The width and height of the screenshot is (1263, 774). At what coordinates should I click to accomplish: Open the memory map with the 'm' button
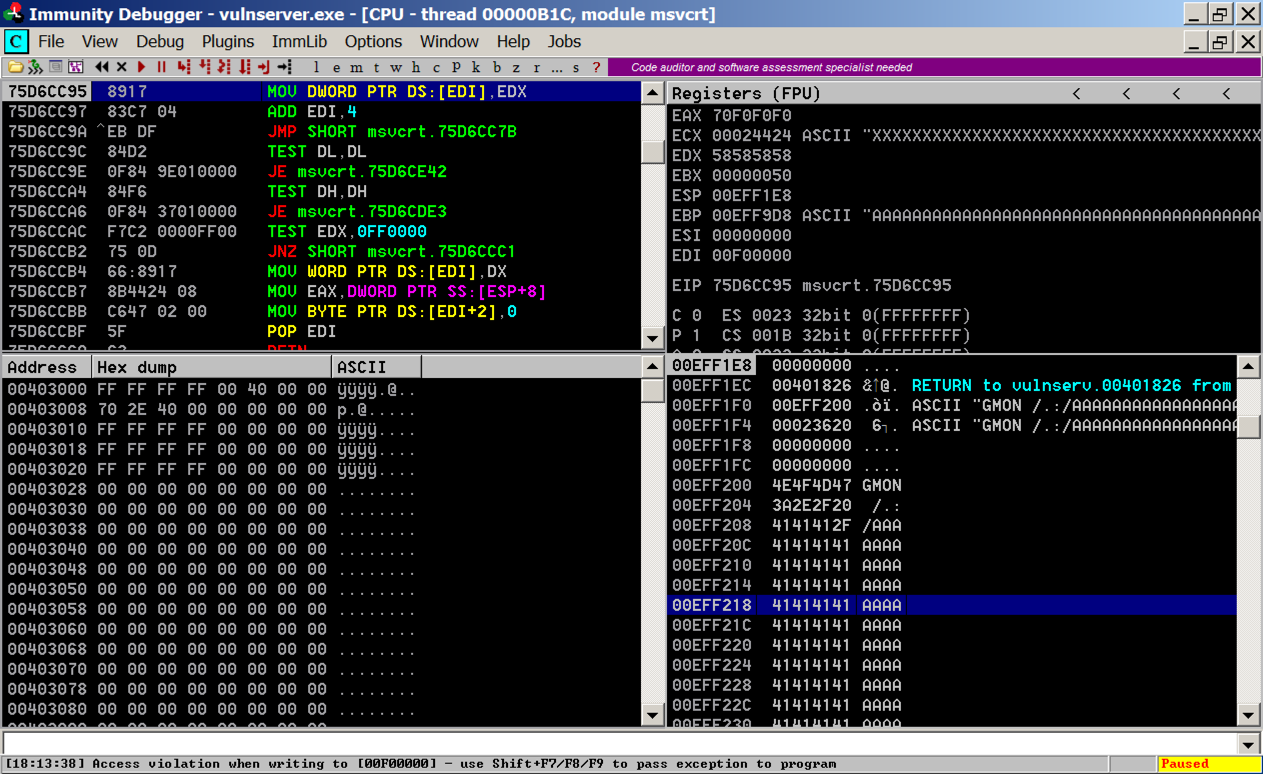point(355,67)
